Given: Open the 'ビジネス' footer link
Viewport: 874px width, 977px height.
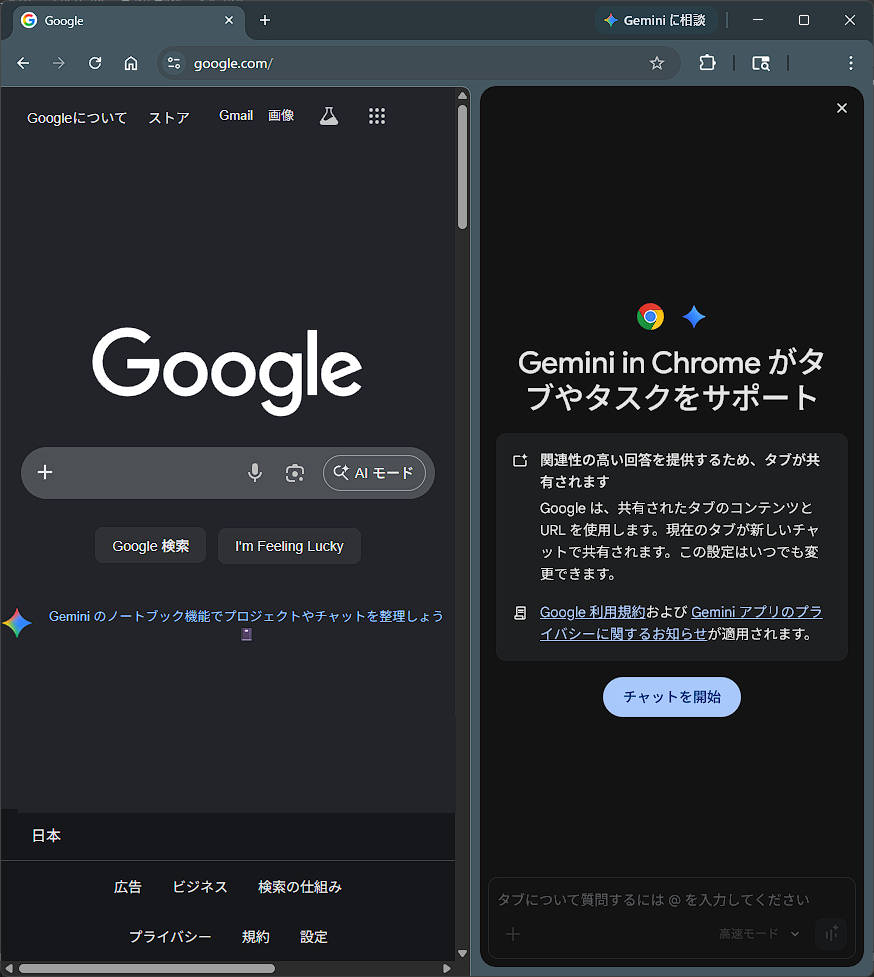Looking at the screenshot, I should click(x=199, y=887).
